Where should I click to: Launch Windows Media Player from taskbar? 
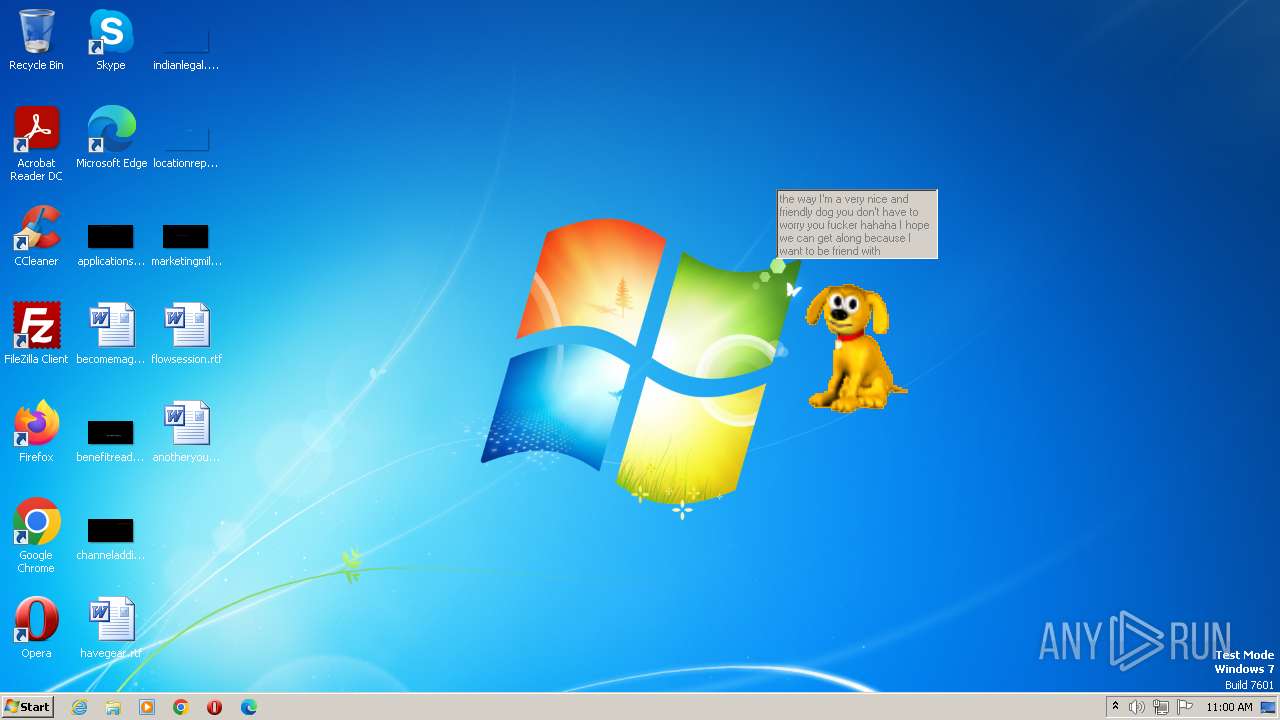147,707
